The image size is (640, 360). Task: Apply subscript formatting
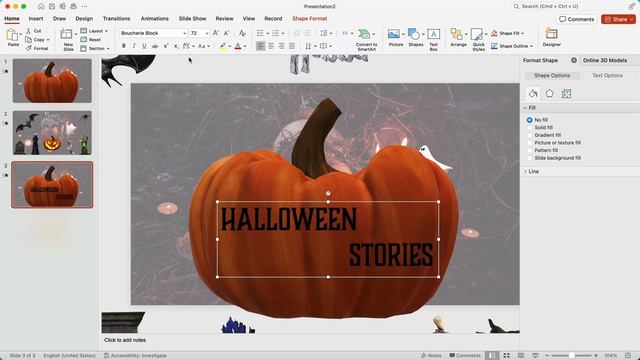[x=176, y=46]
